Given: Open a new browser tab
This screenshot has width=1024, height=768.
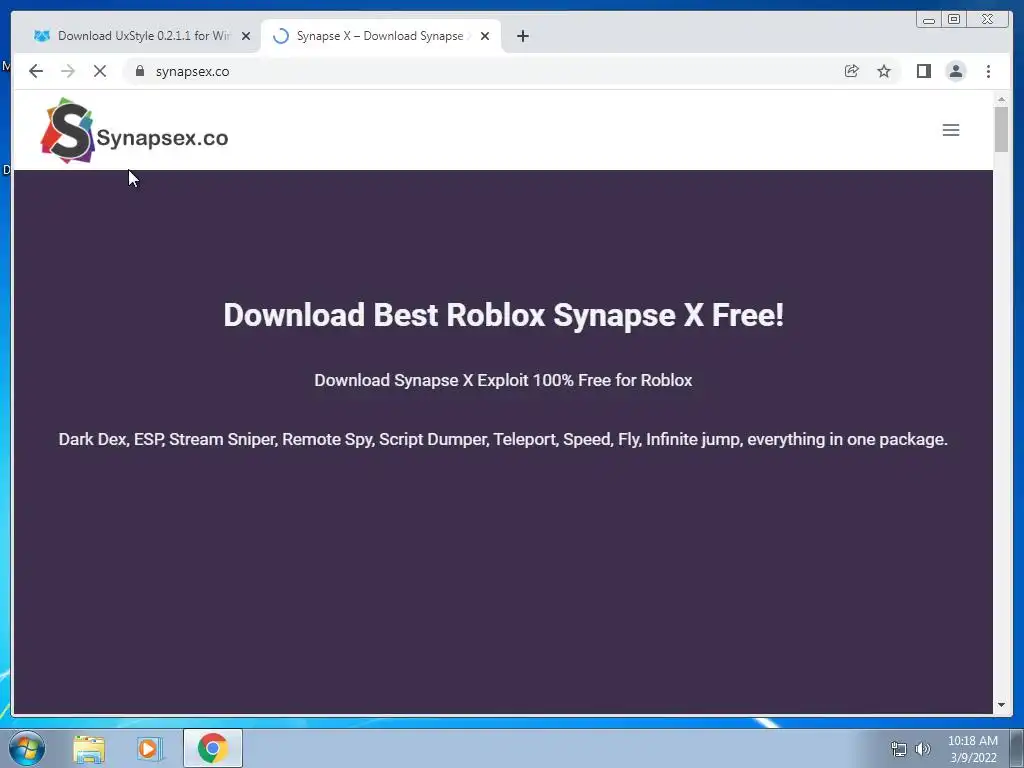Looking at the screenshot, I should tap(522, 36).
